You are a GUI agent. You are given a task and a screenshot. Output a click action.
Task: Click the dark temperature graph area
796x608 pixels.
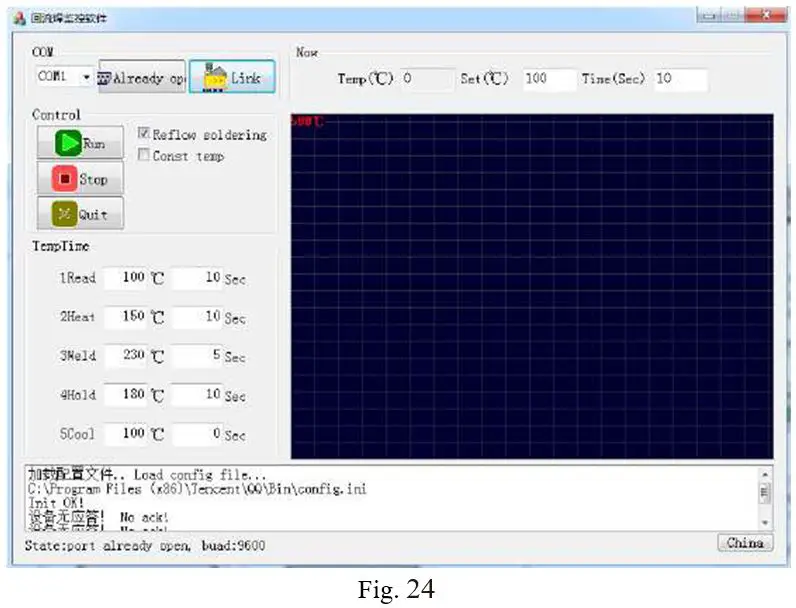(532, 285)
